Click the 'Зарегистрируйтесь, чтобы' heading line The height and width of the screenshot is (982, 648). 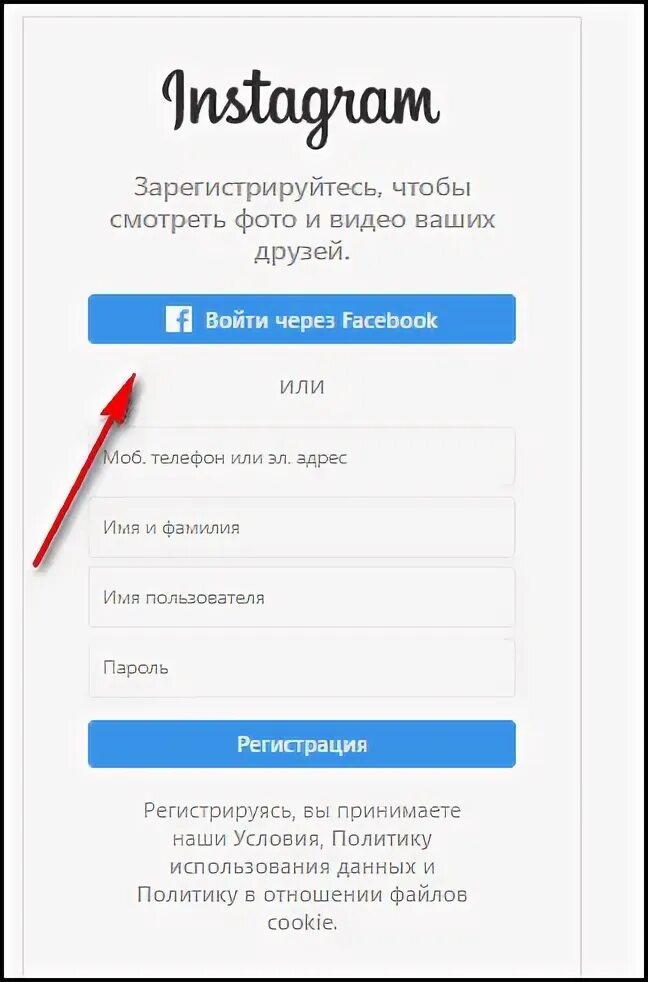[302, 188]
